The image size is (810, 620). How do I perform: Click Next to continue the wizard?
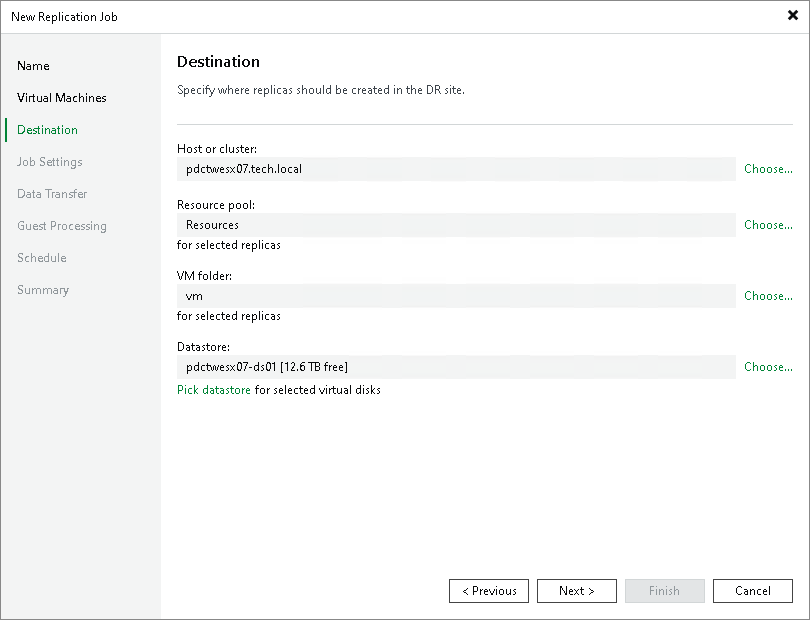click(577, 590)
